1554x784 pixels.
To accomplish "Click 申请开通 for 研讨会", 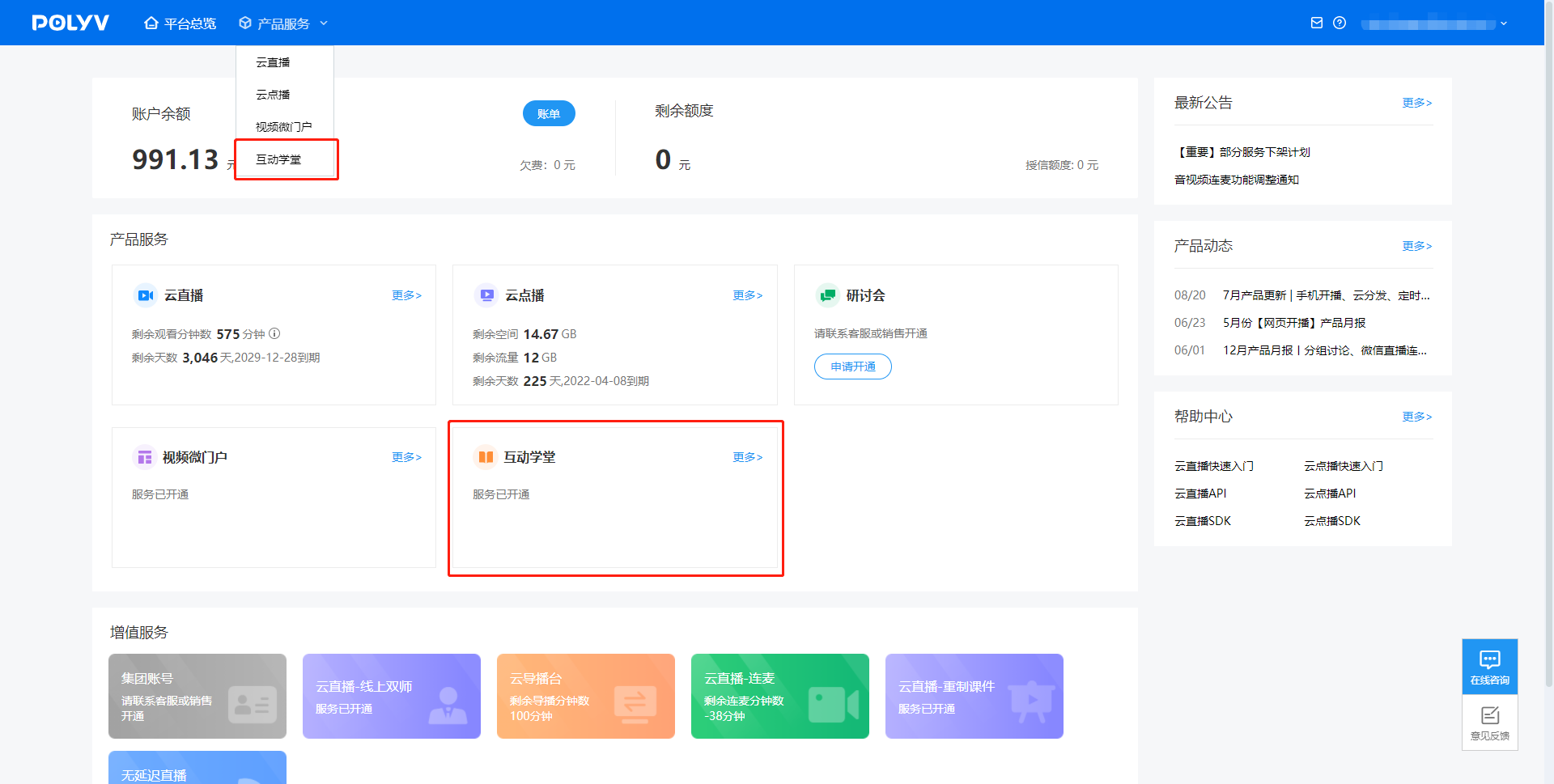I will pos(853,367).
